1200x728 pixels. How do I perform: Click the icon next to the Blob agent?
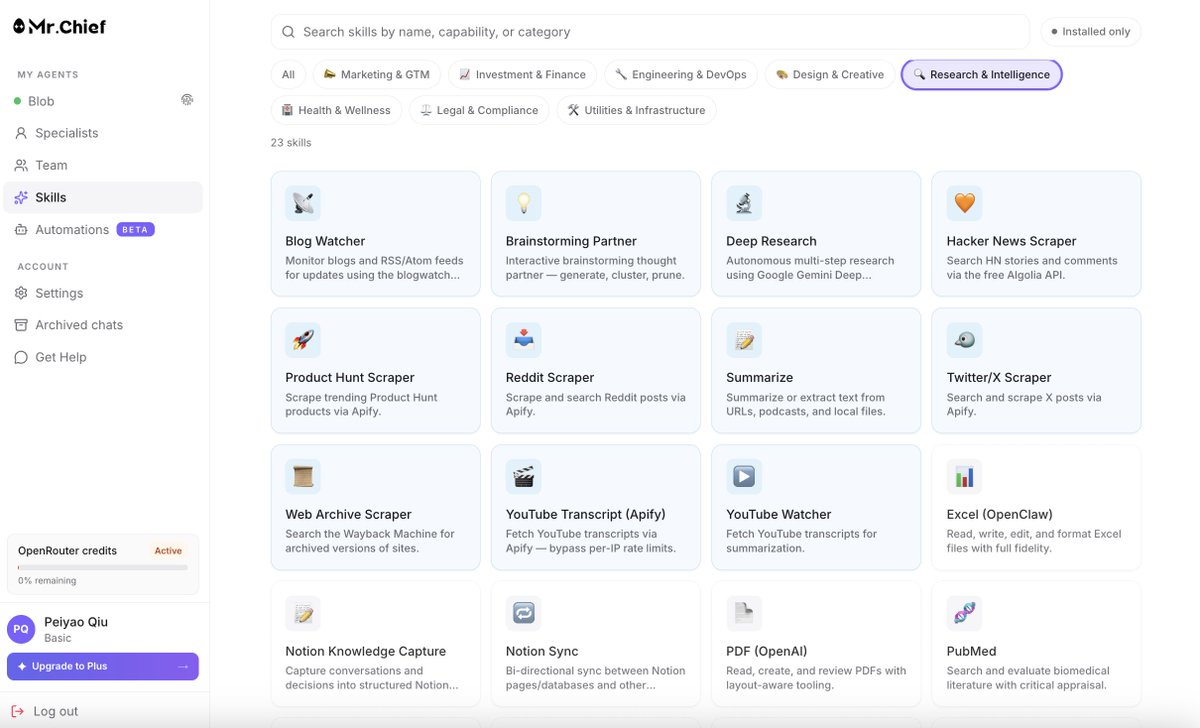coord(187,100)
